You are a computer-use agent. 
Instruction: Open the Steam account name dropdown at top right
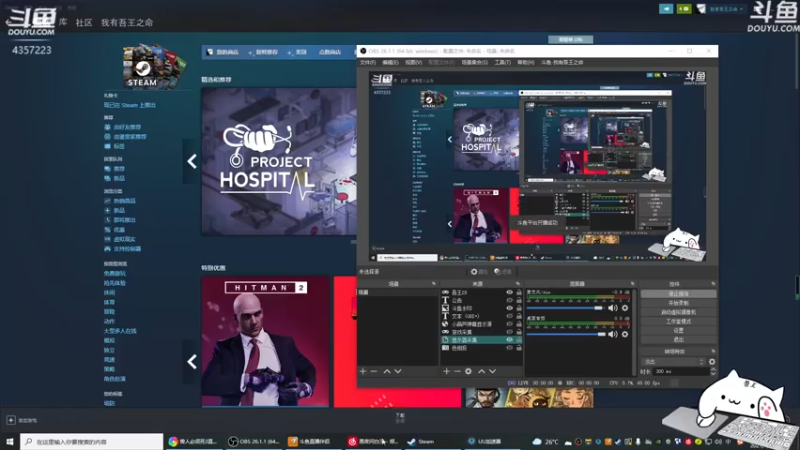pos(726,9)
